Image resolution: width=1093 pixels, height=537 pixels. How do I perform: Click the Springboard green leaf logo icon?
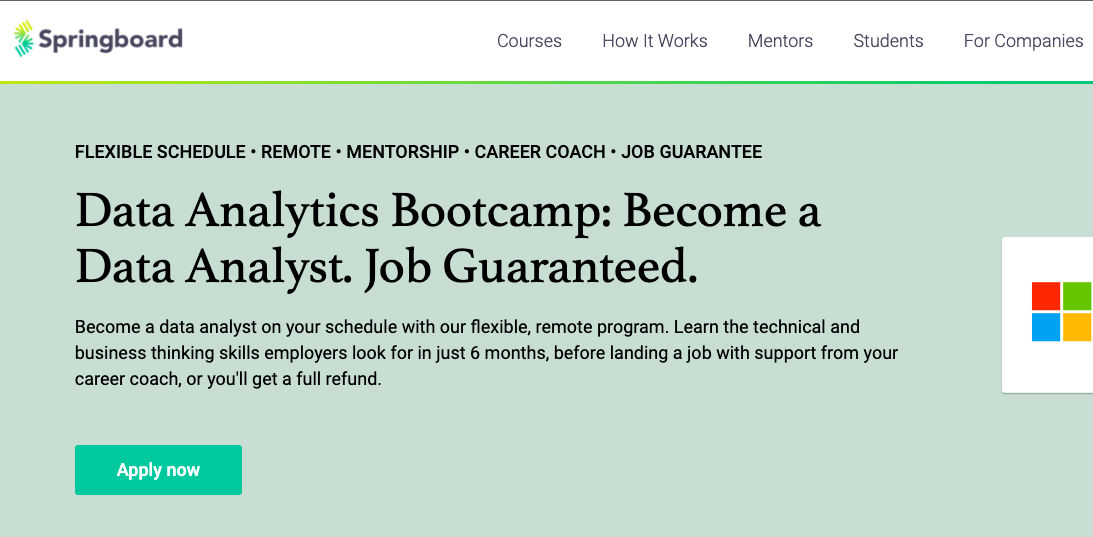click(x=24, y=38)
